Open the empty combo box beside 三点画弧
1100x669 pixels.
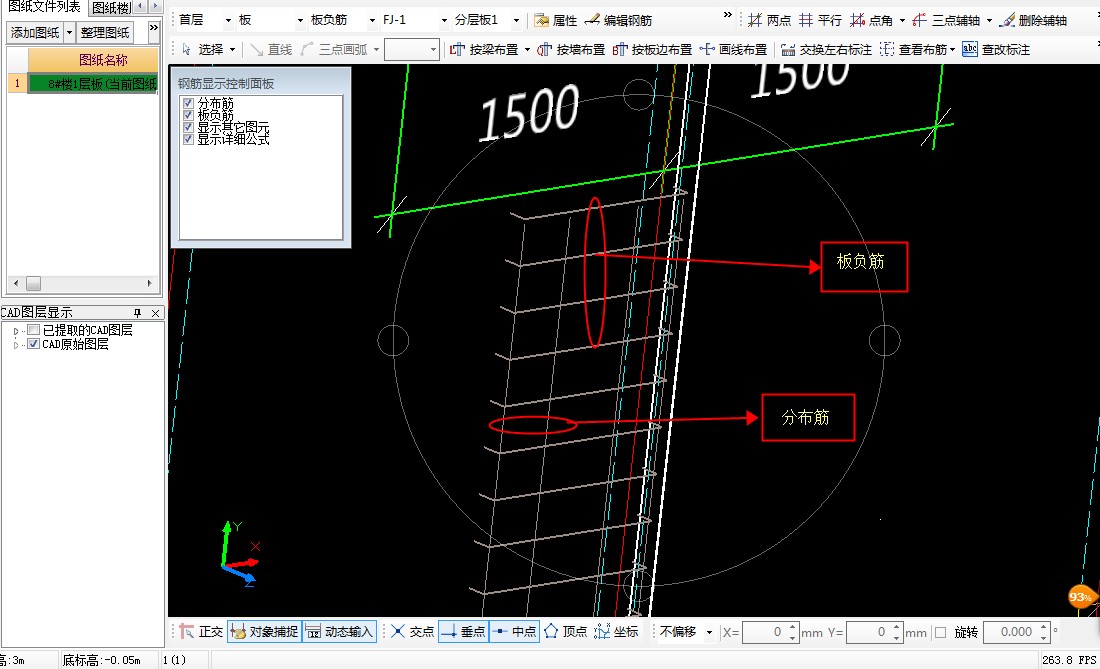[x=412, y=49]
